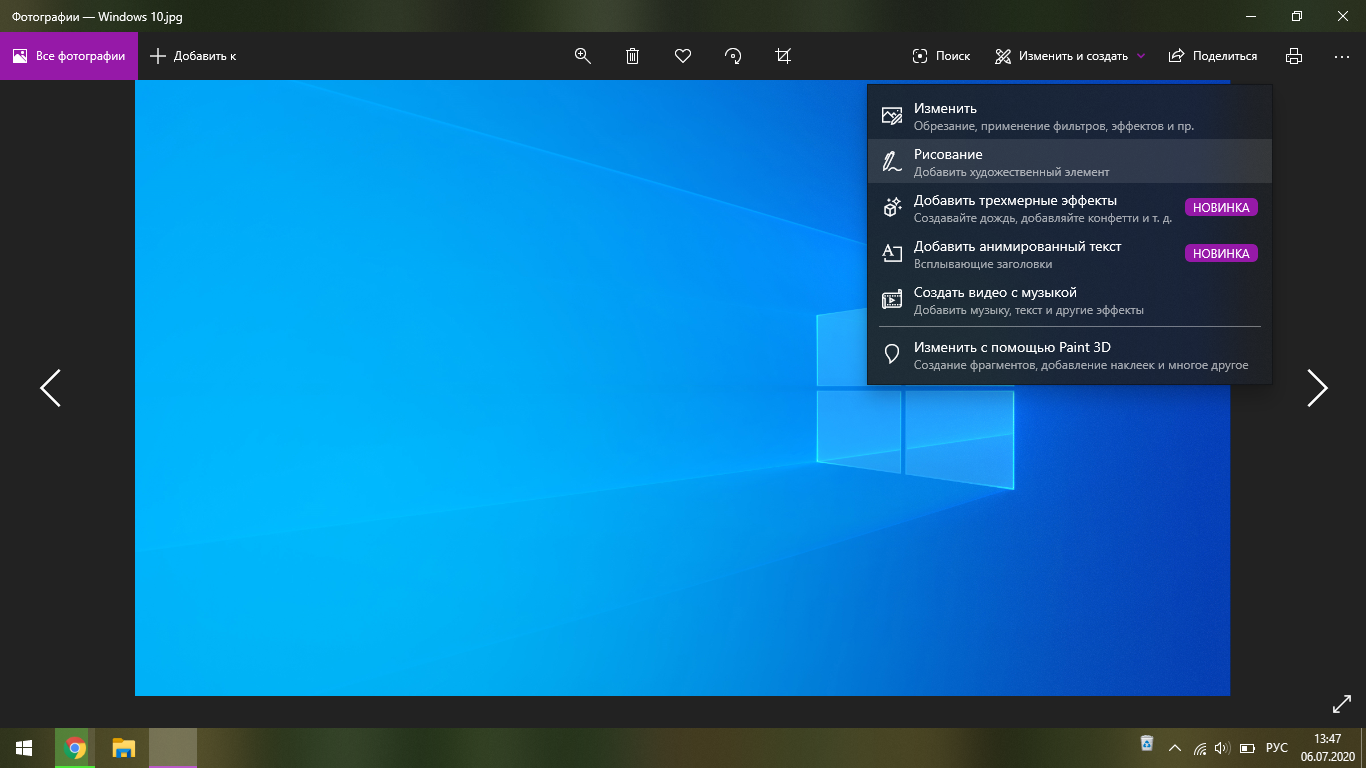Click the НОВИНКА badge beside анимированный текст
This screenshot has width=1366, height=768.
(x=1221, y=254)
